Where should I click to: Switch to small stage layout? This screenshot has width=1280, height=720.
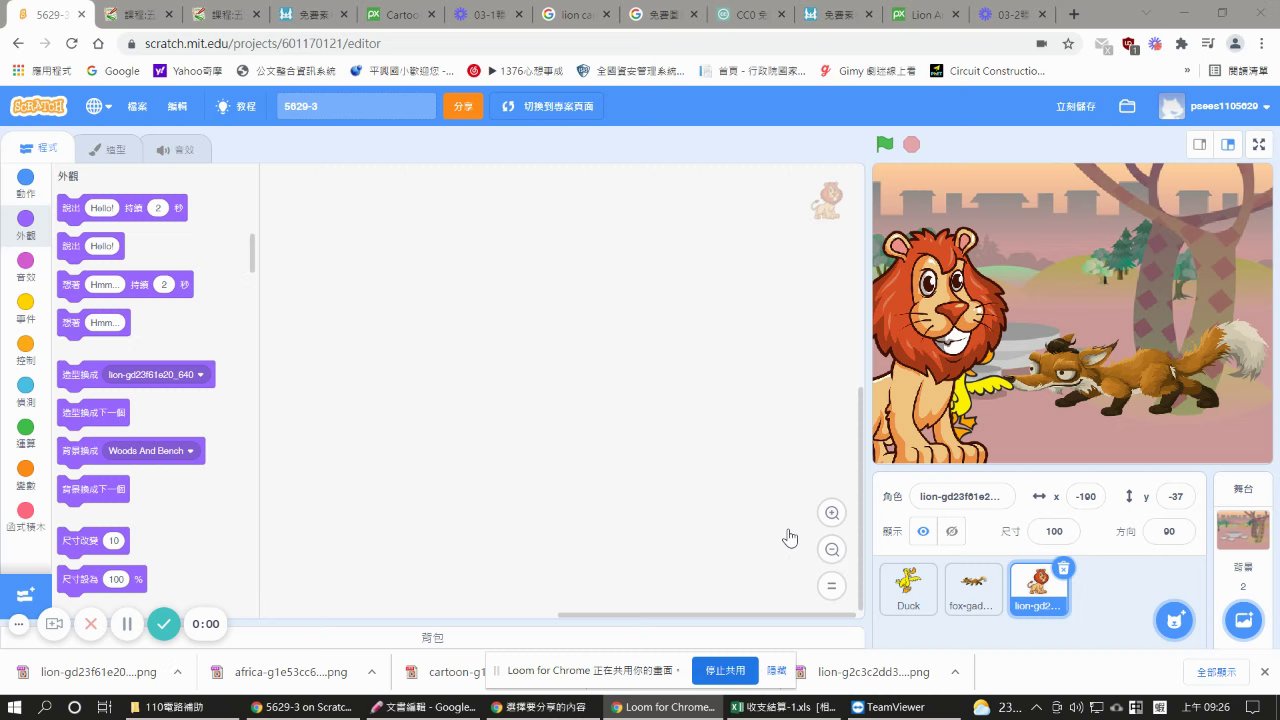[x=1199, y=144]
